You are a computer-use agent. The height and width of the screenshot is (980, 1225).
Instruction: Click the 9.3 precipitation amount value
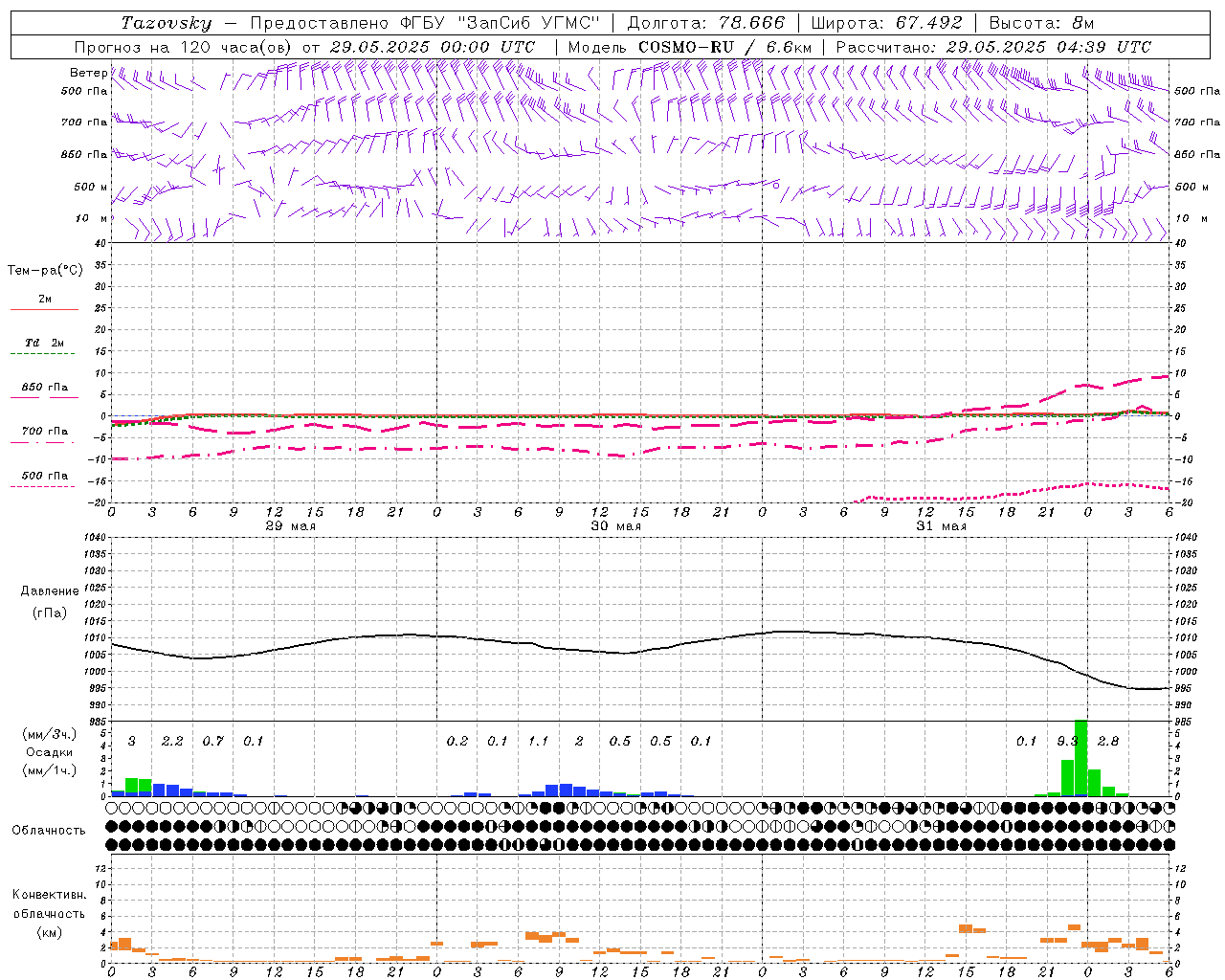point(1067,741)
